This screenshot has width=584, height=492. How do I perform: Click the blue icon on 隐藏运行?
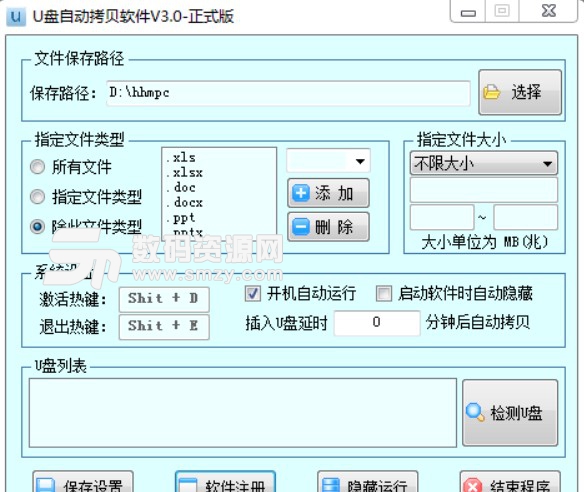coord(331,485)
